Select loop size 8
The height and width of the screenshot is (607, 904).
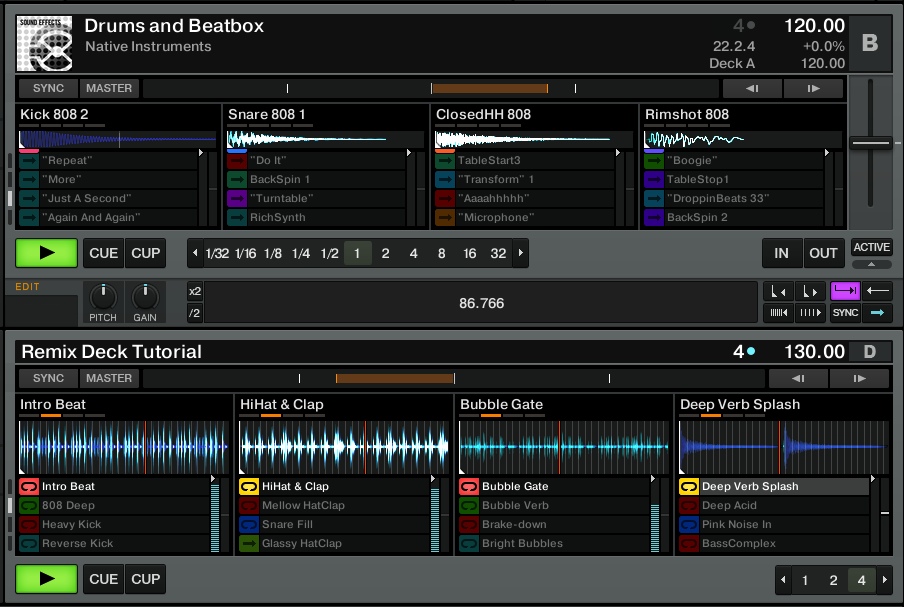[442, 254]
